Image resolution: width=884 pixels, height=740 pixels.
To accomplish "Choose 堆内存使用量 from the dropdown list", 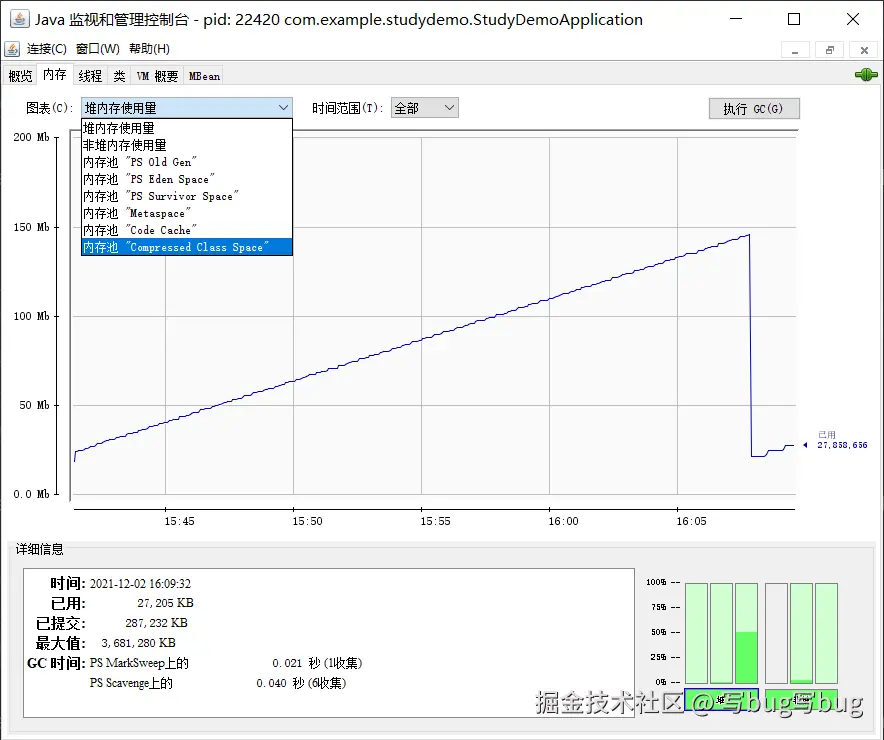I will pos(187,128).
